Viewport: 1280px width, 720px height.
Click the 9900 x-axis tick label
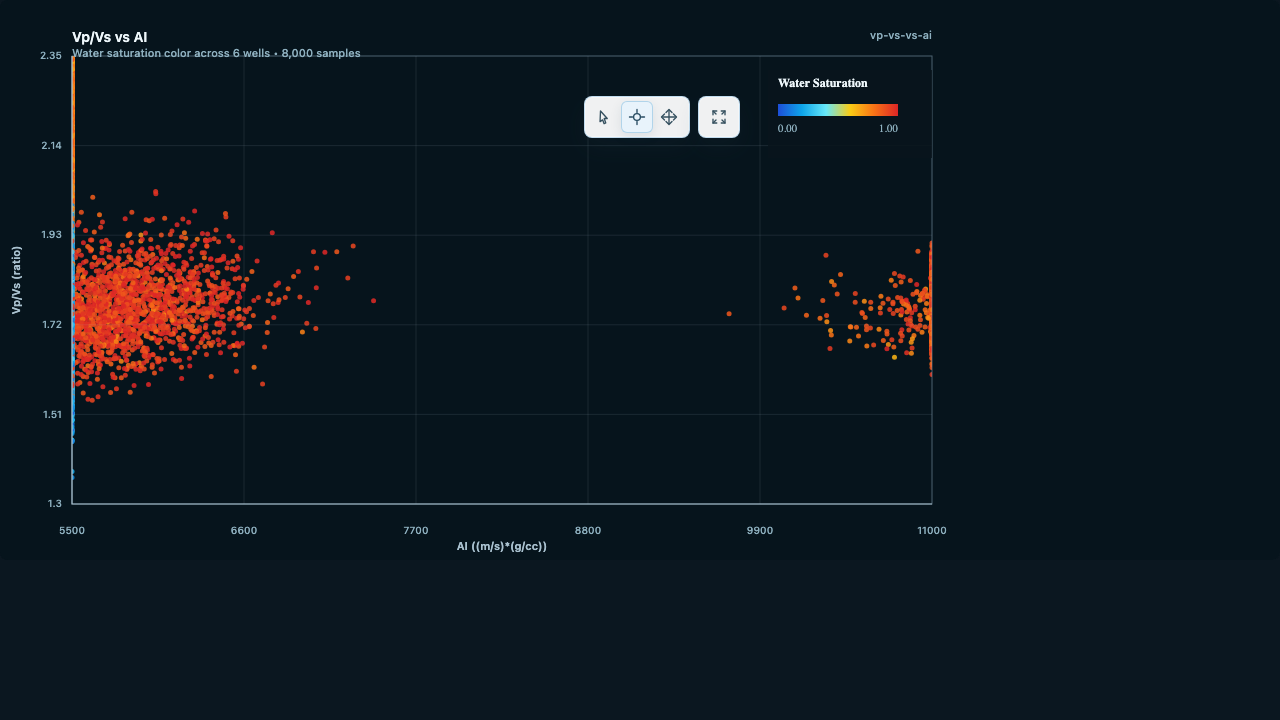(x=759, y=530)
